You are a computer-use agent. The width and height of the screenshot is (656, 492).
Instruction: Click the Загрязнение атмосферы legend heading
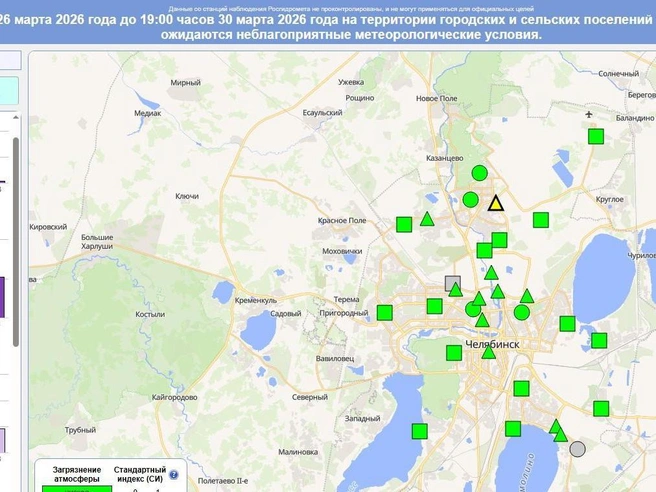(x=77, y=474)
